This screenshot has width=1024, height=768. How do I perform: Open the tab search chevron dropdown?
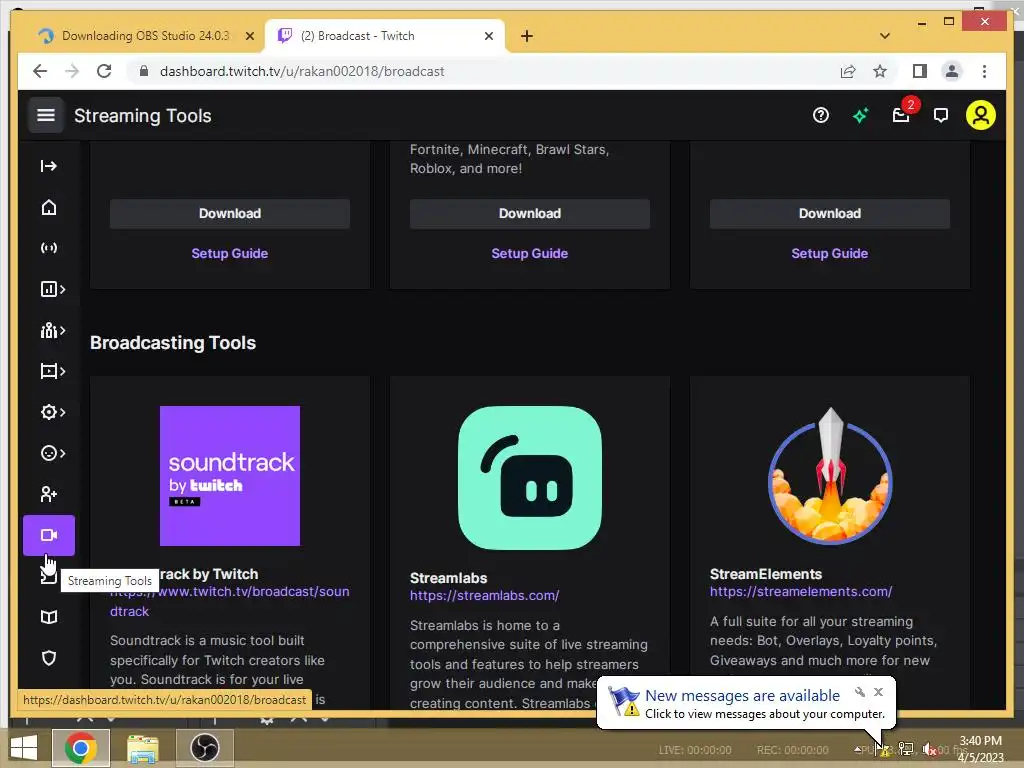[885, 36]
